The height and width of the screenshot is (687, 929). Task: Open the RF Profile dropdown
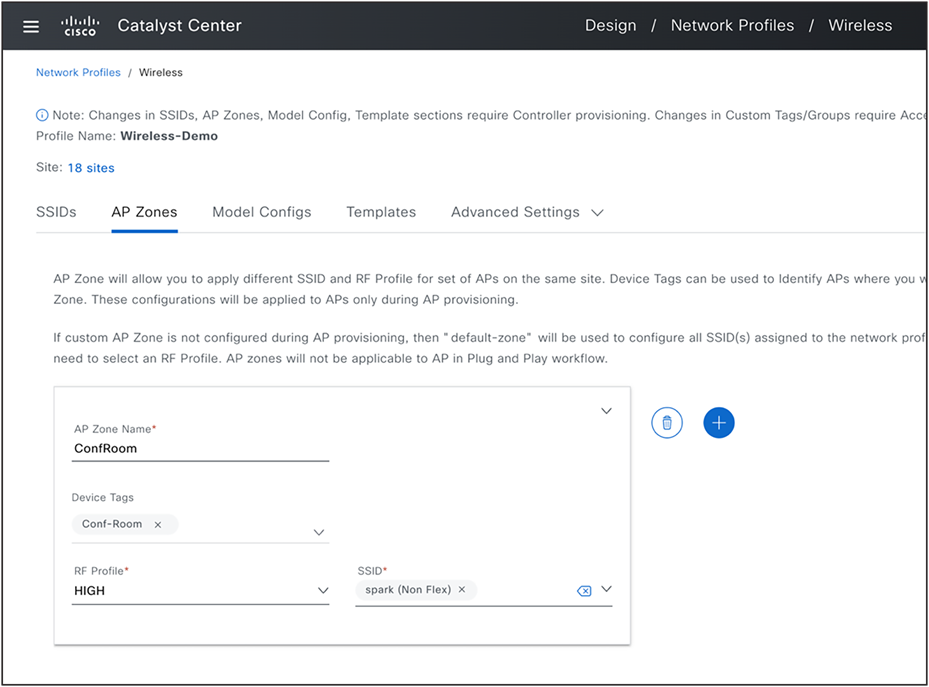point(323,590)
